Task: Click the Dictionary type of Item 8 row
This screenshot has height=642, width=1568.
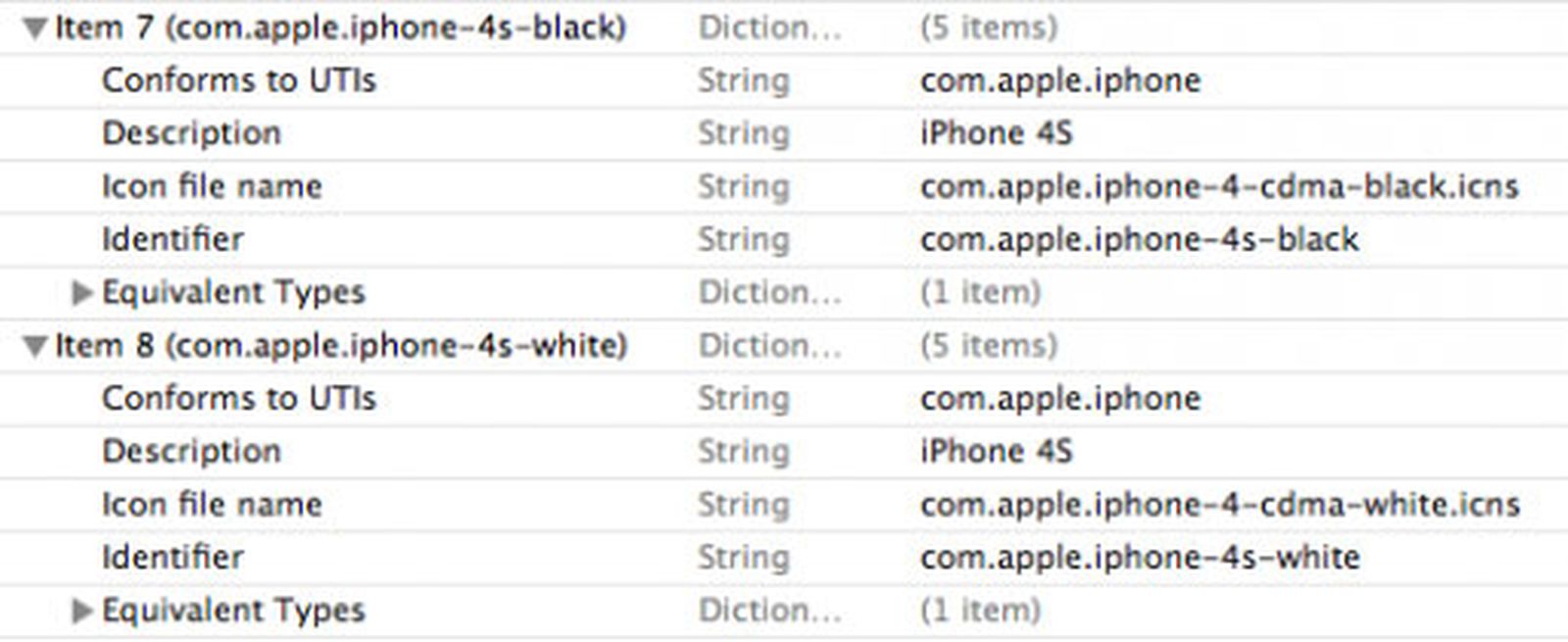Action: 769,345
